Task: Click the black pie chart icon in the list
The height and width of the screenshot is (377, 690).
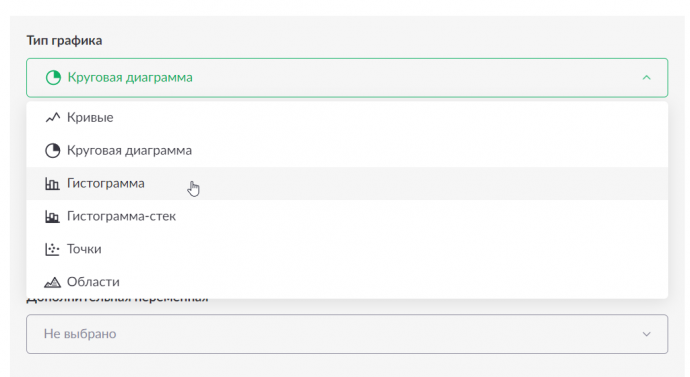Action: pyautogui.click(x=52, y=150)
